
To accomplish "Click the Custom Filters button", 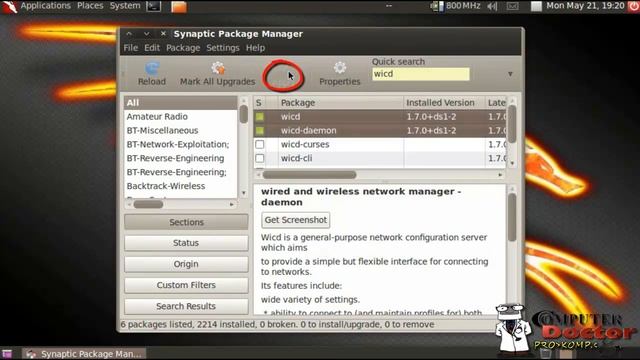I will click(186, 285).
